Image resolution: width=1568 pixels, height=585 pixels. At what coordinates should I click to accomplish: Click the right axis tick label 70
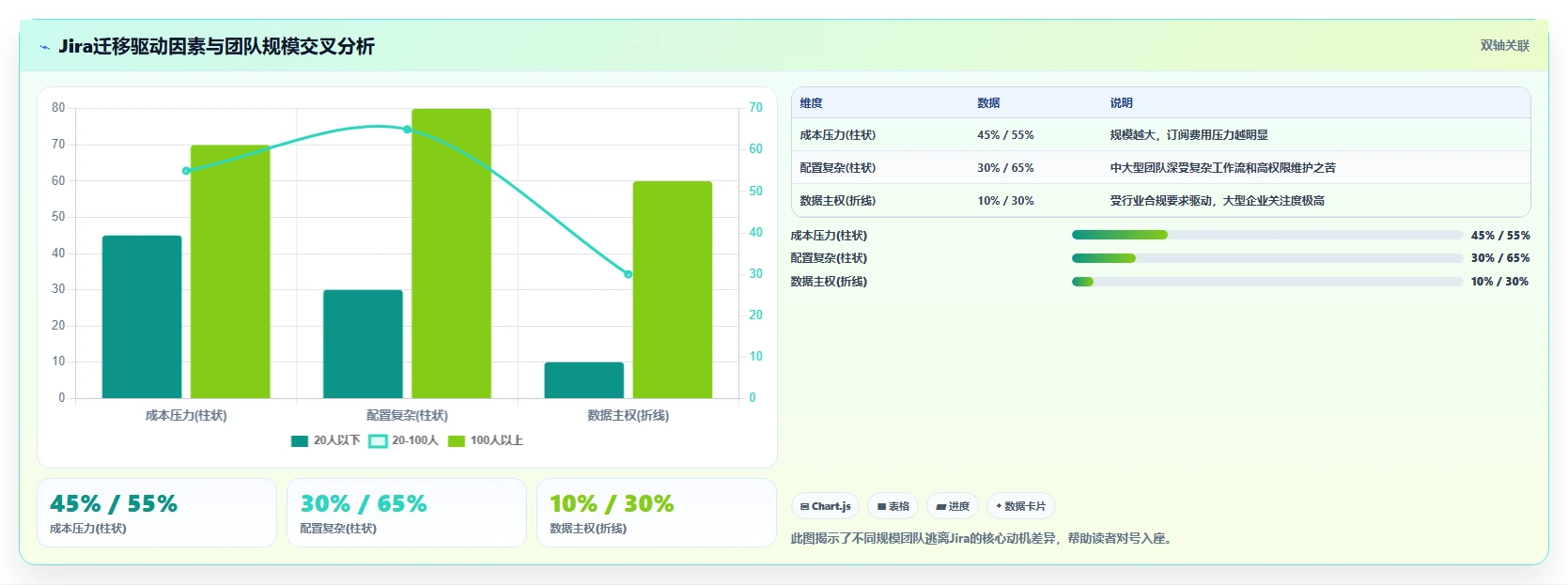(755, 108)
